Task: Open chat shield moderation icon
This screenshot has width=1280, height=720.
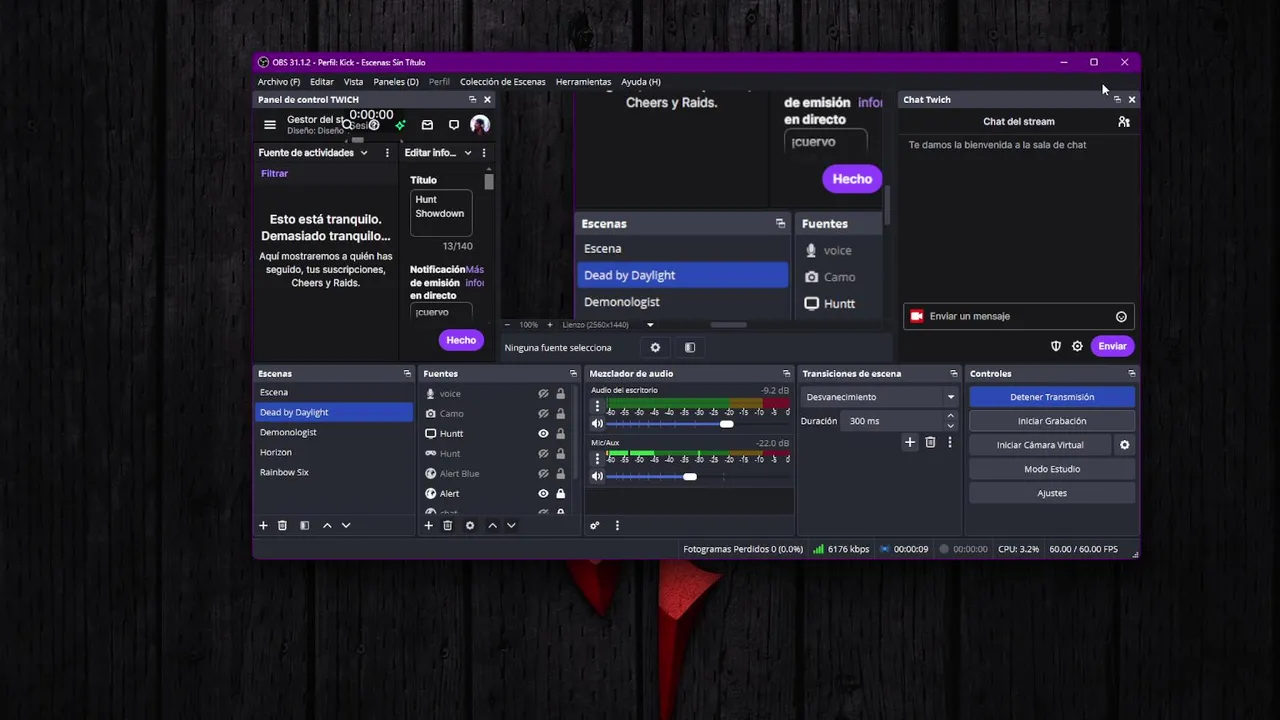Action: [1056, 346]
